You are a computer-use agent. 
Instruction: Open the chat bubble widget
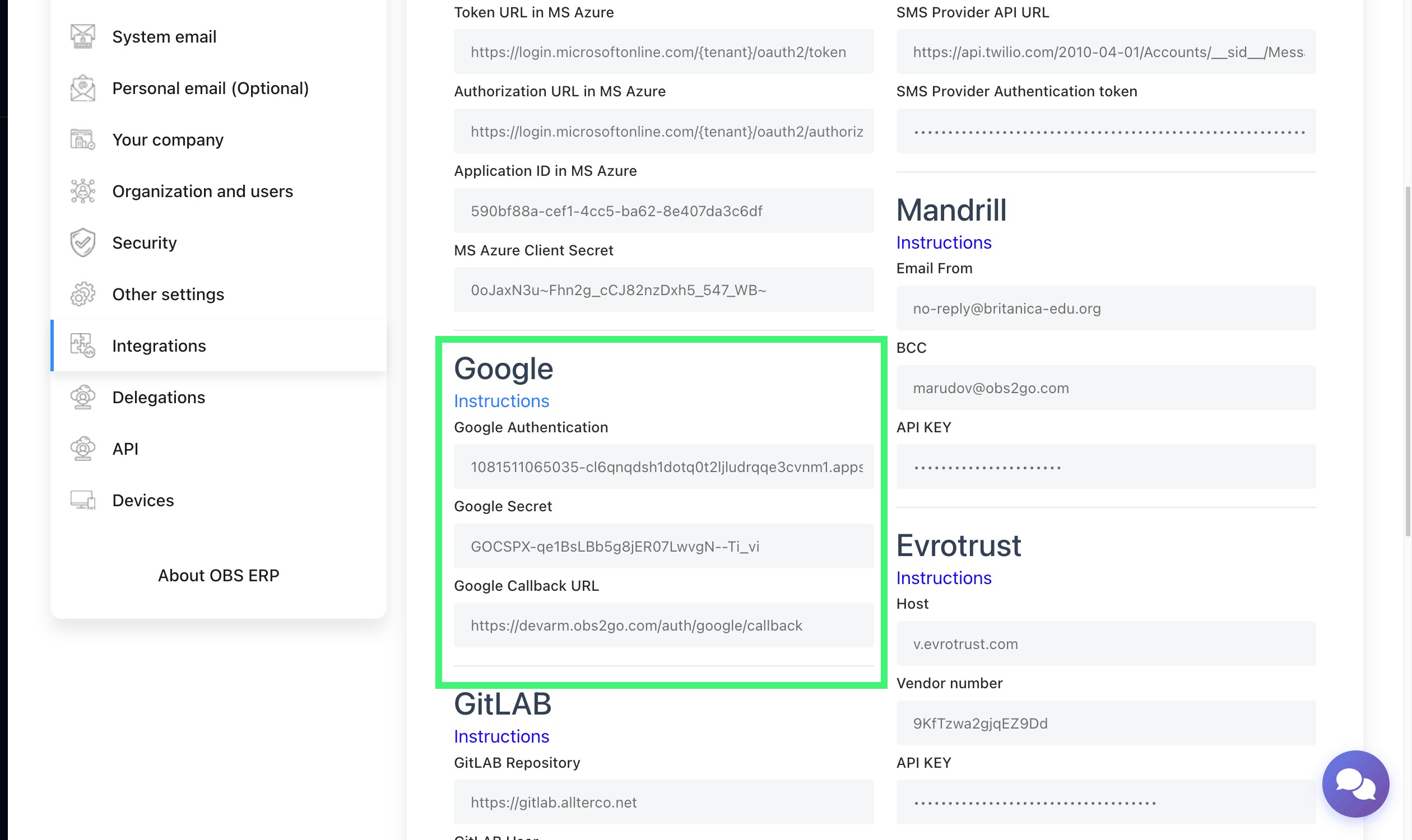[1355, 784]
